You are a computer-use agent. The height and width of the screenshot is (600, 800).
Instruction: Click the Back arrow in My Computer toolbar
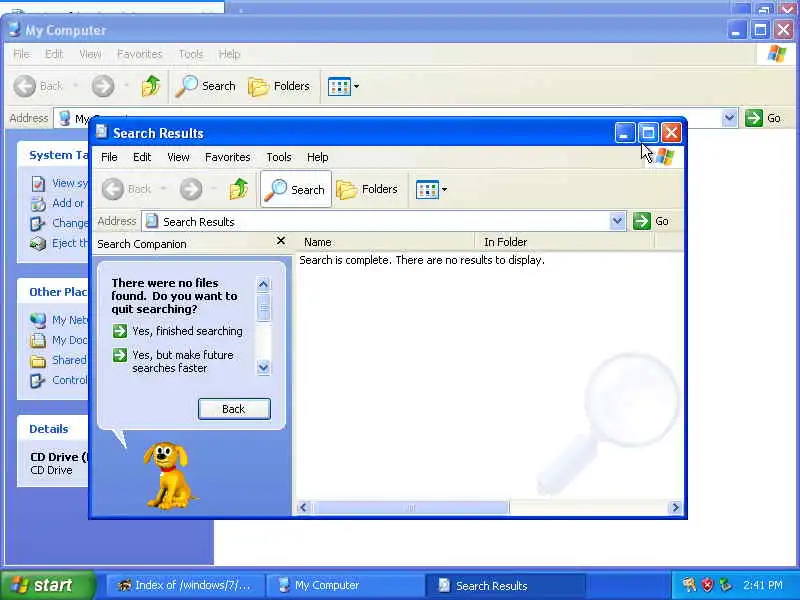[x=24, y=86]
